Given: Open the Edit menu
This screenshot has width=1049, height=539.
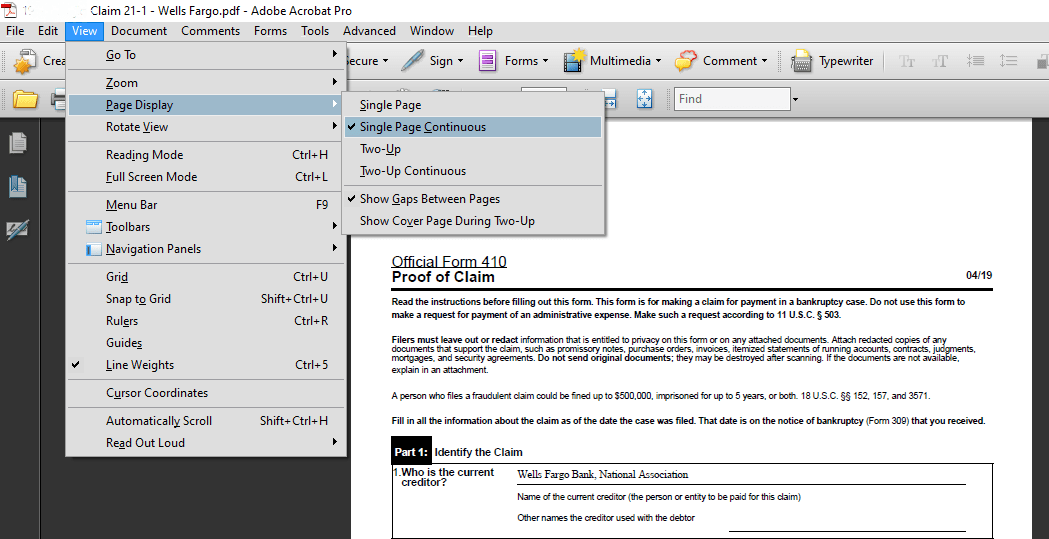Looking at the screenshot, I should pyautogui.click(x=47, y=31).
